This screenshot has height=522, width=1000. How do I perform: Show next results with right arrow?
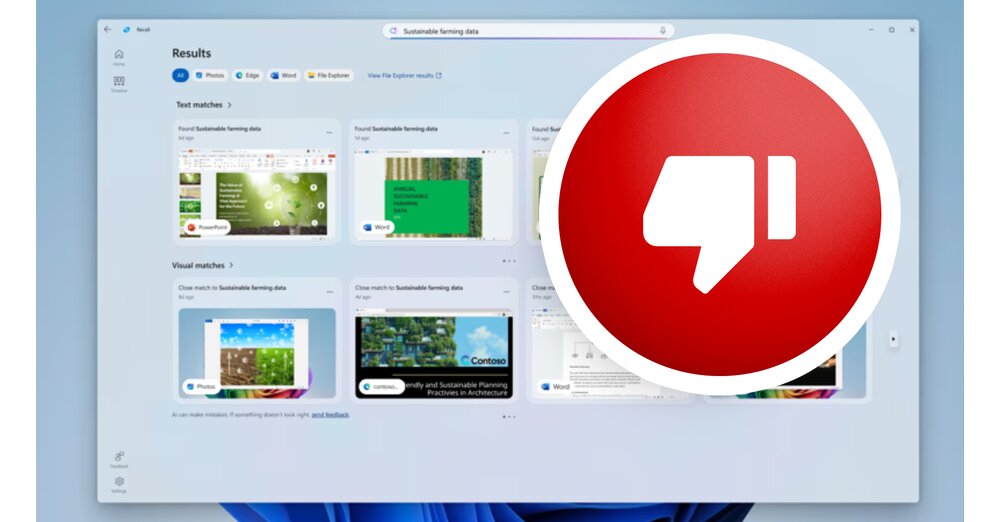pyautogui.click(x=893, y=339)
